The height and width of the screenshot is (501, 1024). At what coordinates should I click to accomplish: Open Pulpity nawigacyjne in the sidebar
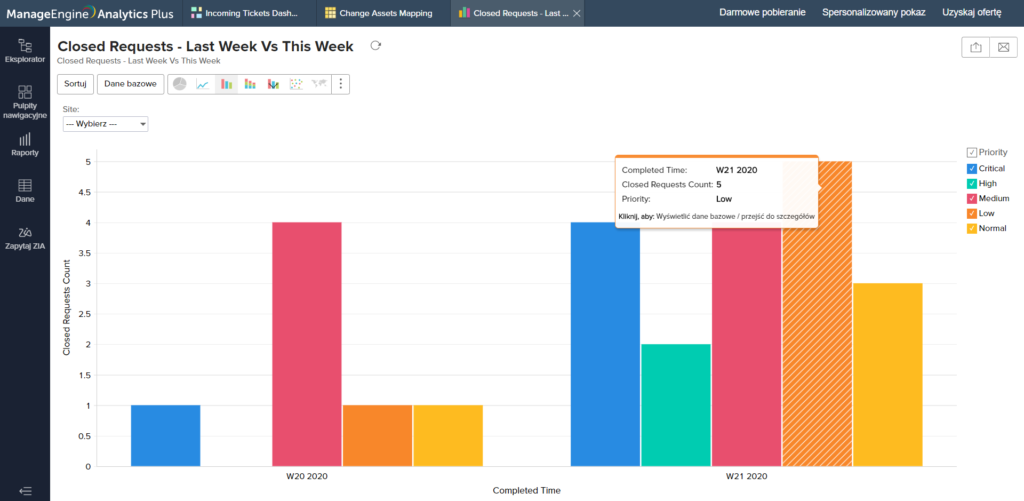pos(25,101)
